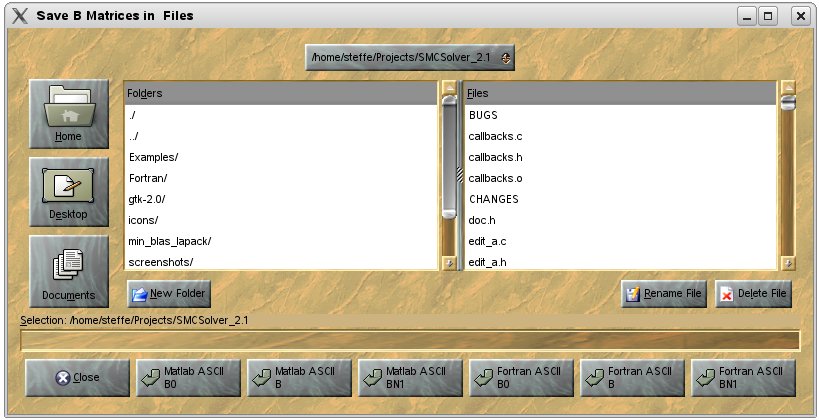Create a New Folder
This screenshot has height=420, width=819.
pyautogui.click(x=168, y=294)
